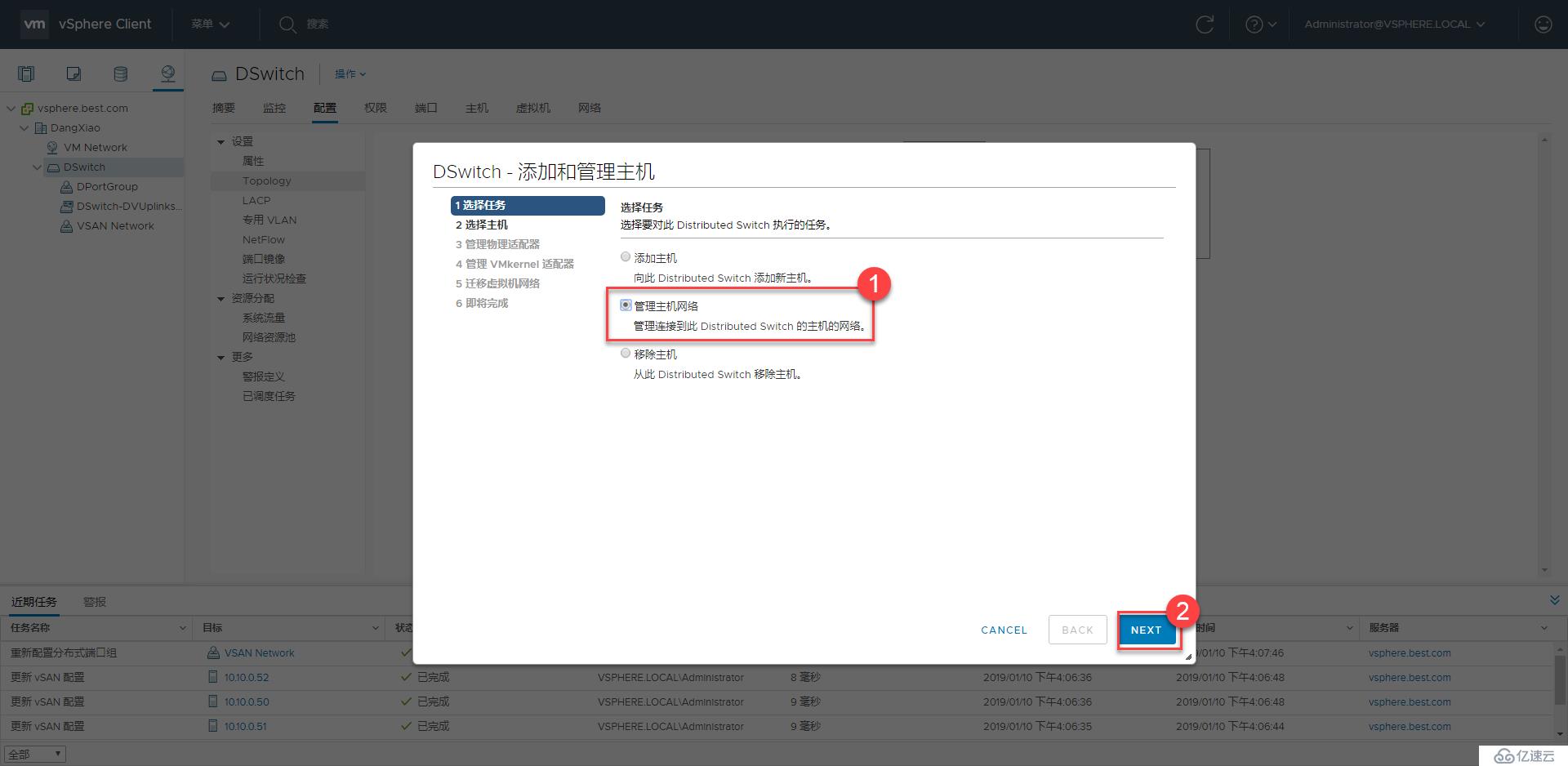This screenshot has width=1568, height=766.
Task: Go to wizard step 2 选择主机
Action: coord(482,225)
